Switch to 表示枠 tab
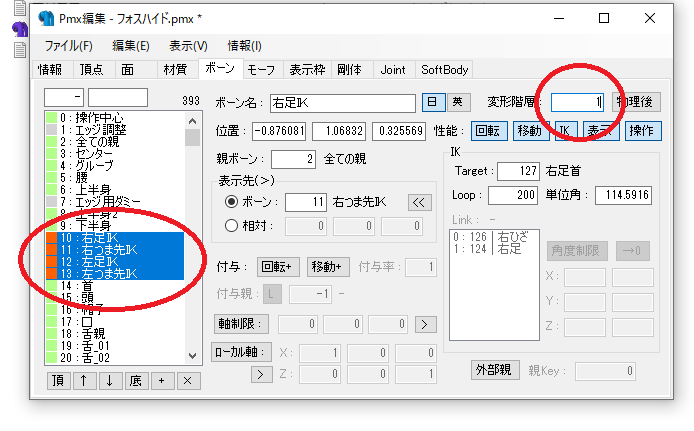This screenshot has width=694, height=431. coord(308,70)
